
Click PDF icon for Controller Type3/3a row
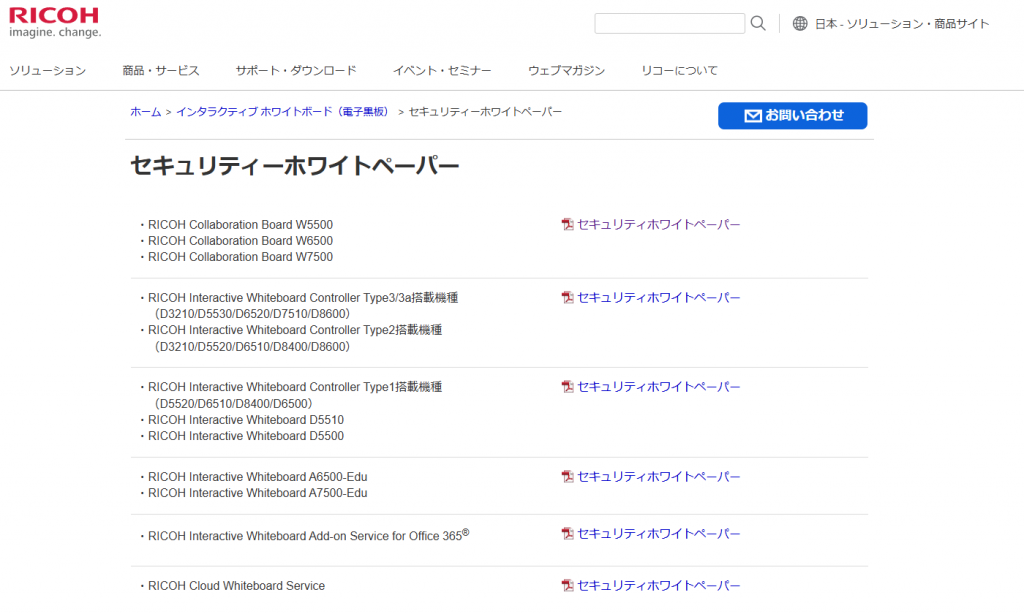pos(568,298)
